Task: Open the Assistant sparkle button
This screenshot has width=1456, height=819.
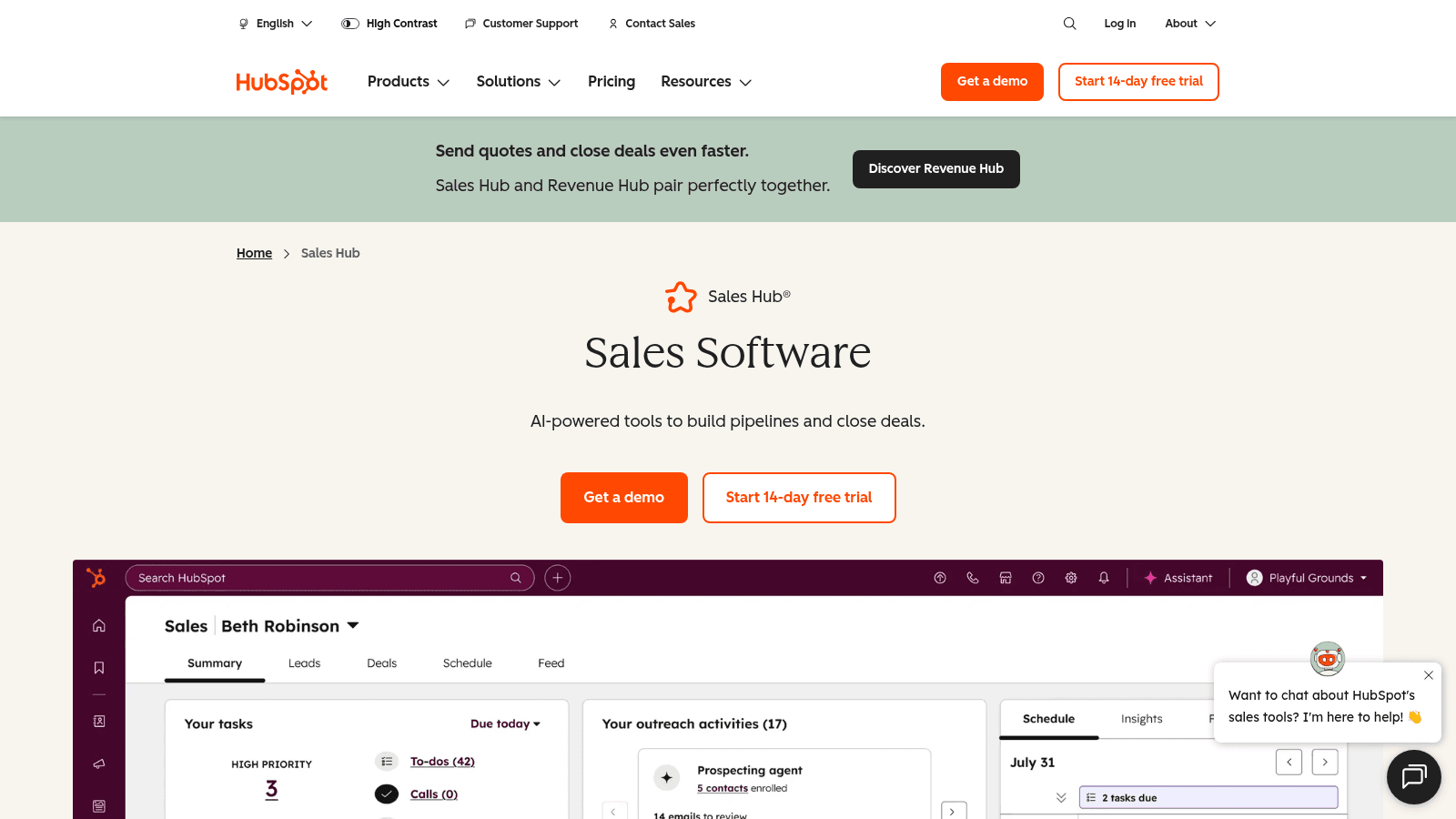Action: [1178, 578]
